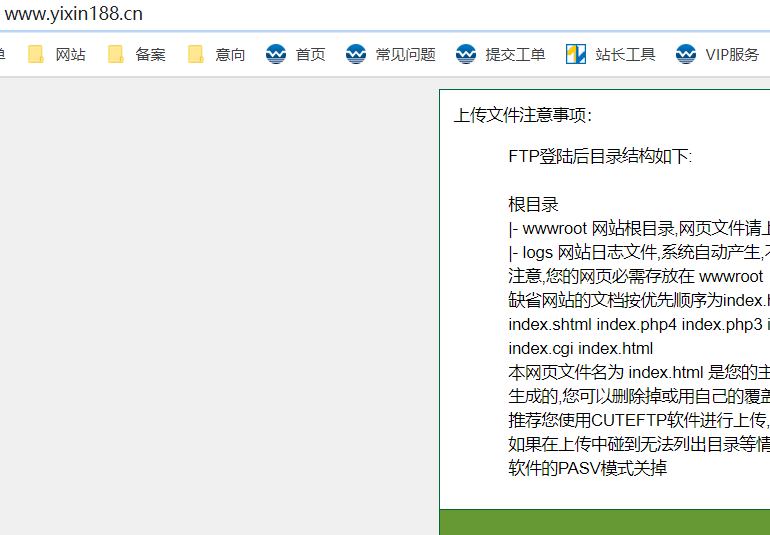Click the 站长工具 bookmark icon
The height and width of the screenshot is (535, 770).
click(x=576, y=54)
